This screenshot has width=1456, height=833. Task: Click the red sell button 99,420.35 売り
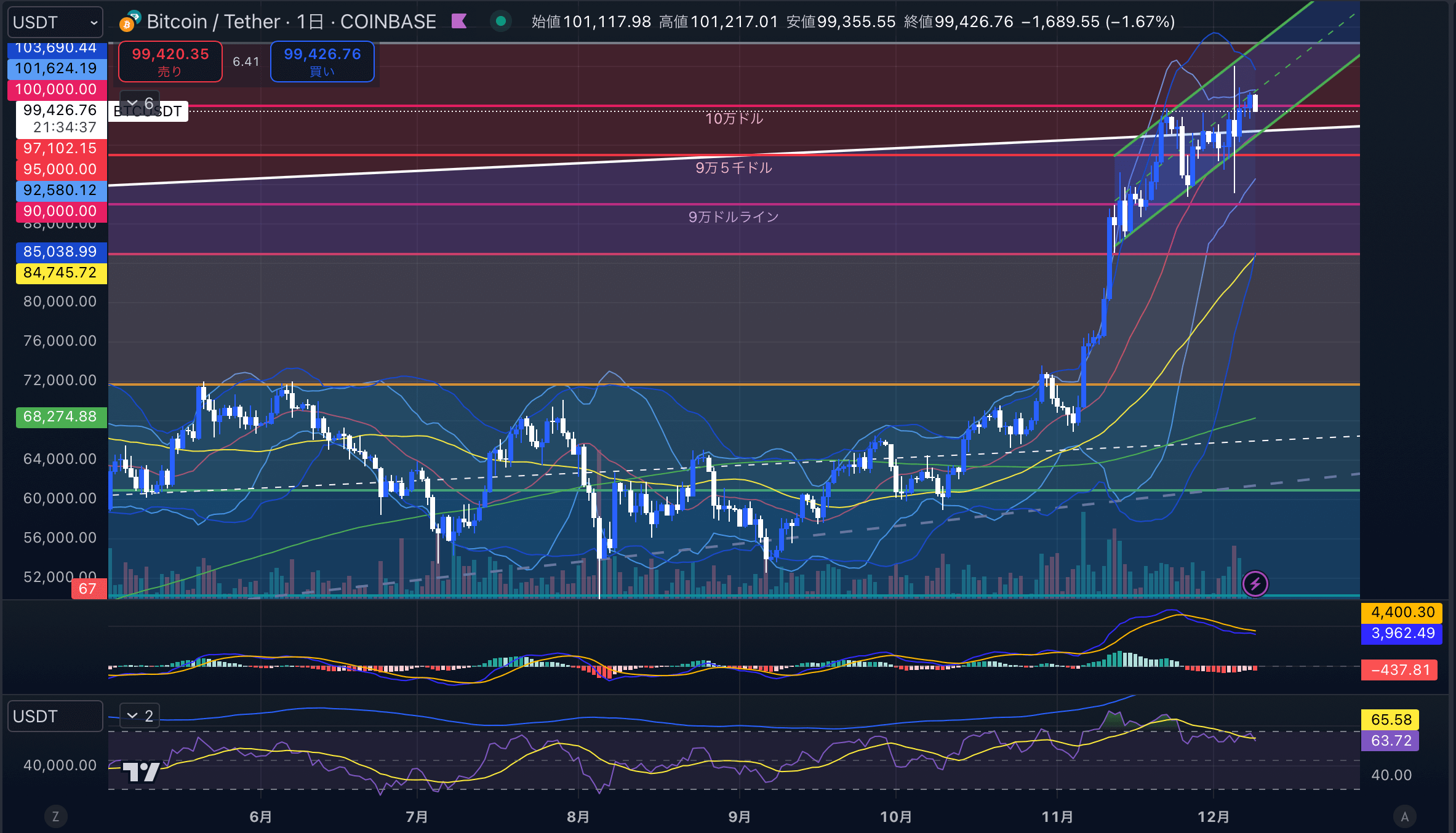point(170,62)
